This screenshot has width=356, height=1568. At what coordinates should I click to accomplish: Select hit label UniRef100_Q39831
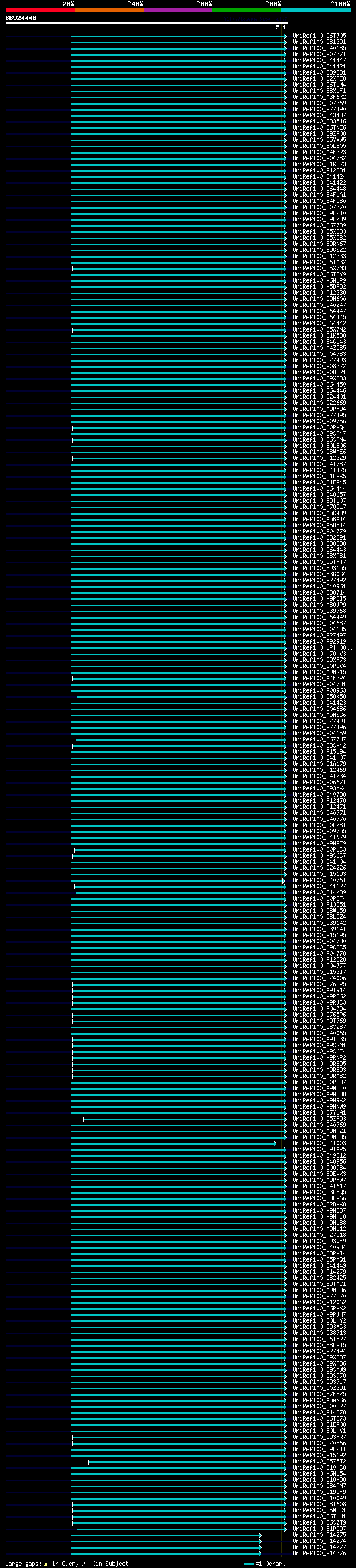tap(319, 72)
